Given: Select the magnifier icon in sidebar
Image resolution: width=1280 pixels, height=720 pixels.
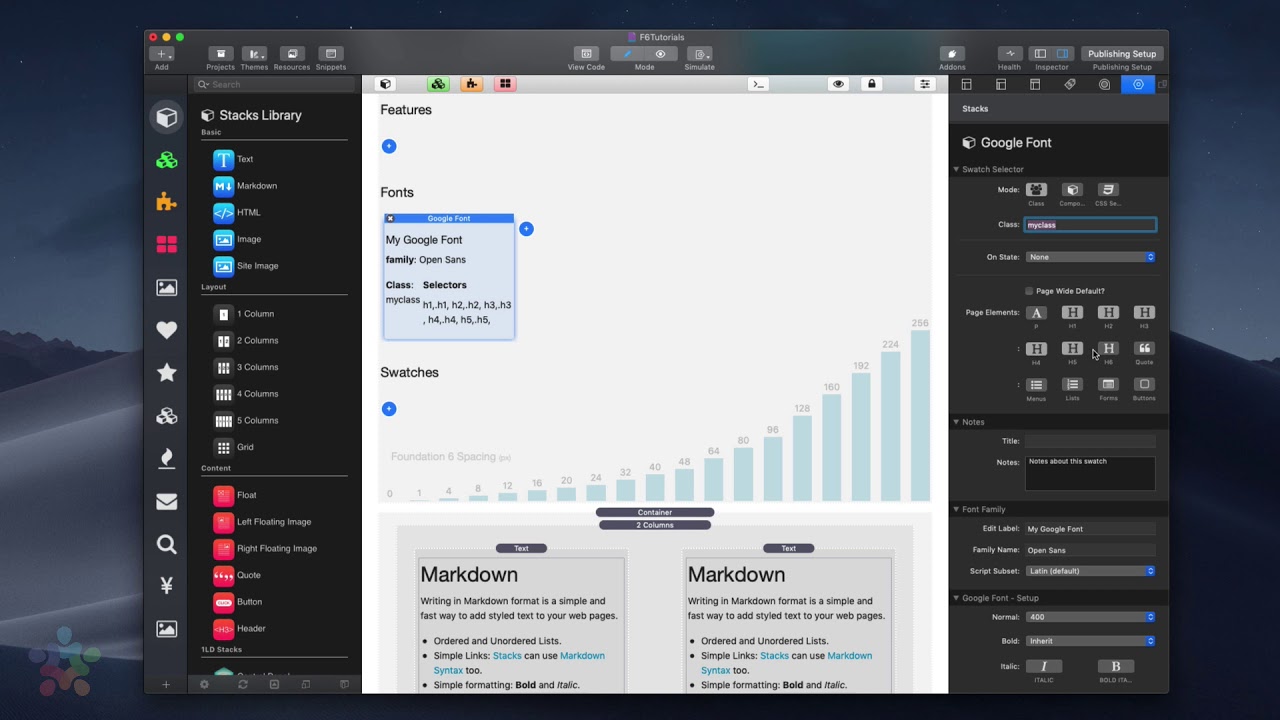Looking at the screenshot, I should coord(167,544).
